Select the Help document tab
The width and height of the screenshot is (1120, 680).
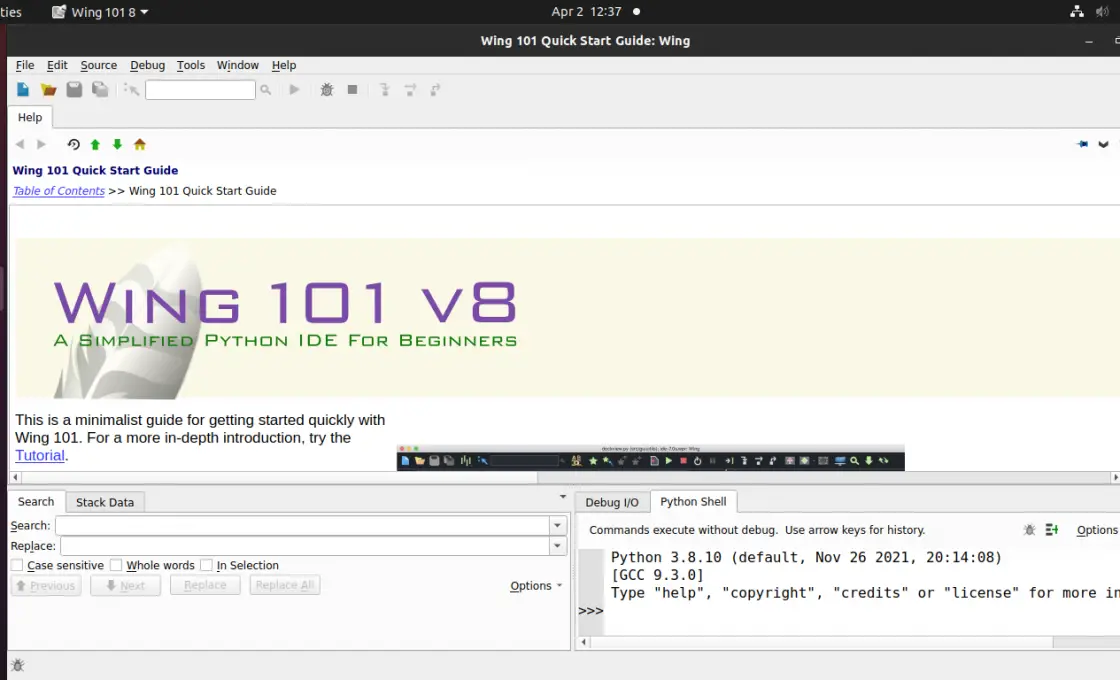coord(30,117)
